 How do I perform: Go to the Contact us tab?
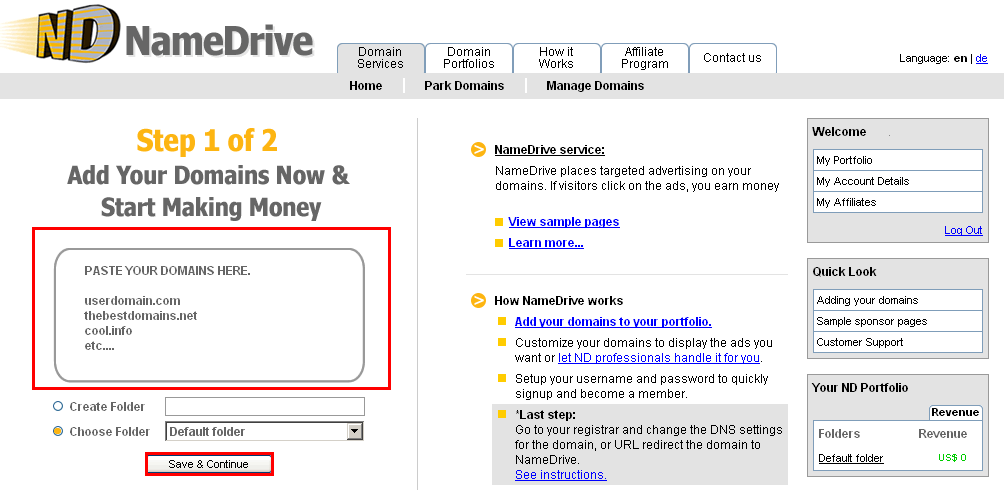click(x=733, y=58)
